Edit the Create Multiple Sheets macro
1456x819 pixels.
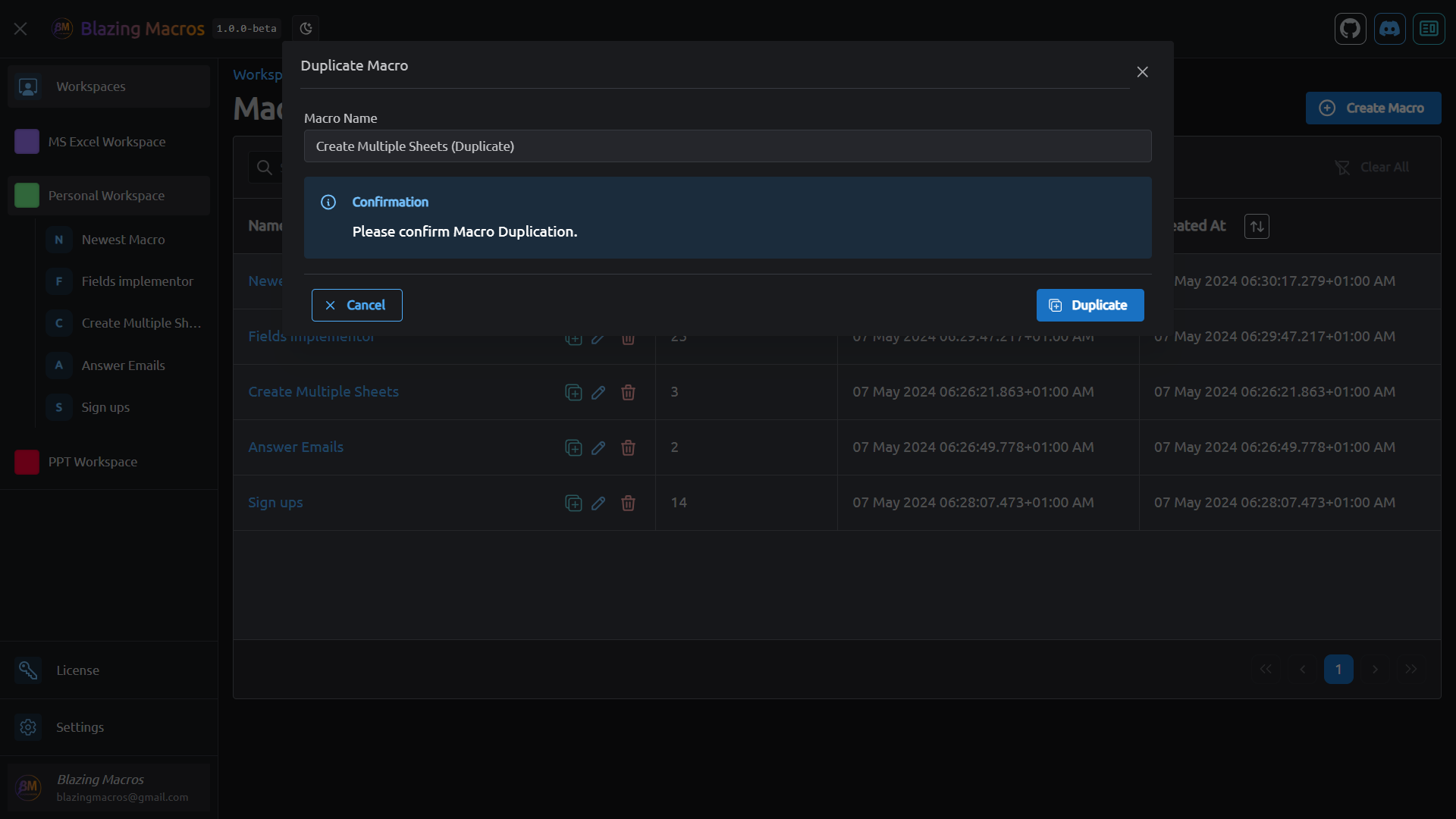pyautogui.click(x=598, y=392)
